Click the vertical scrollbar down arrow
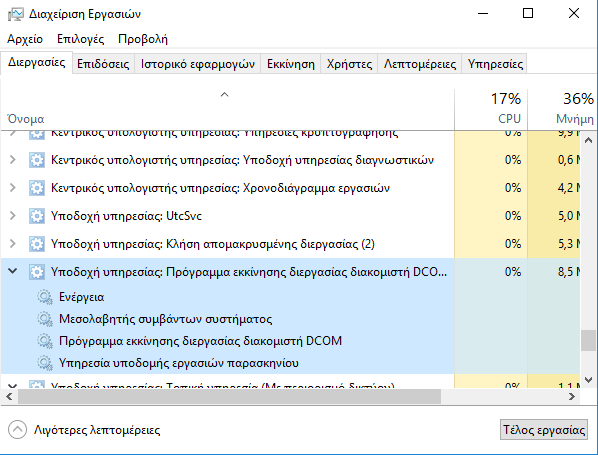The width and height of the screenshot is (598, 455). point(588,380)
